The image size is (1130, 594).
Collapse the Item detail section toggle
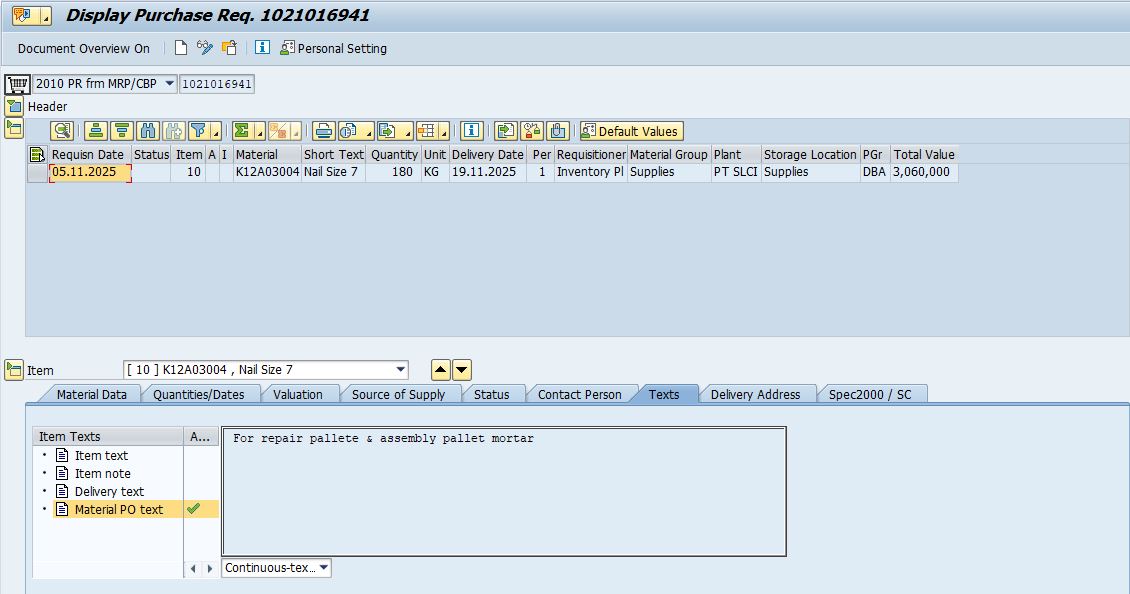point(14,370)
